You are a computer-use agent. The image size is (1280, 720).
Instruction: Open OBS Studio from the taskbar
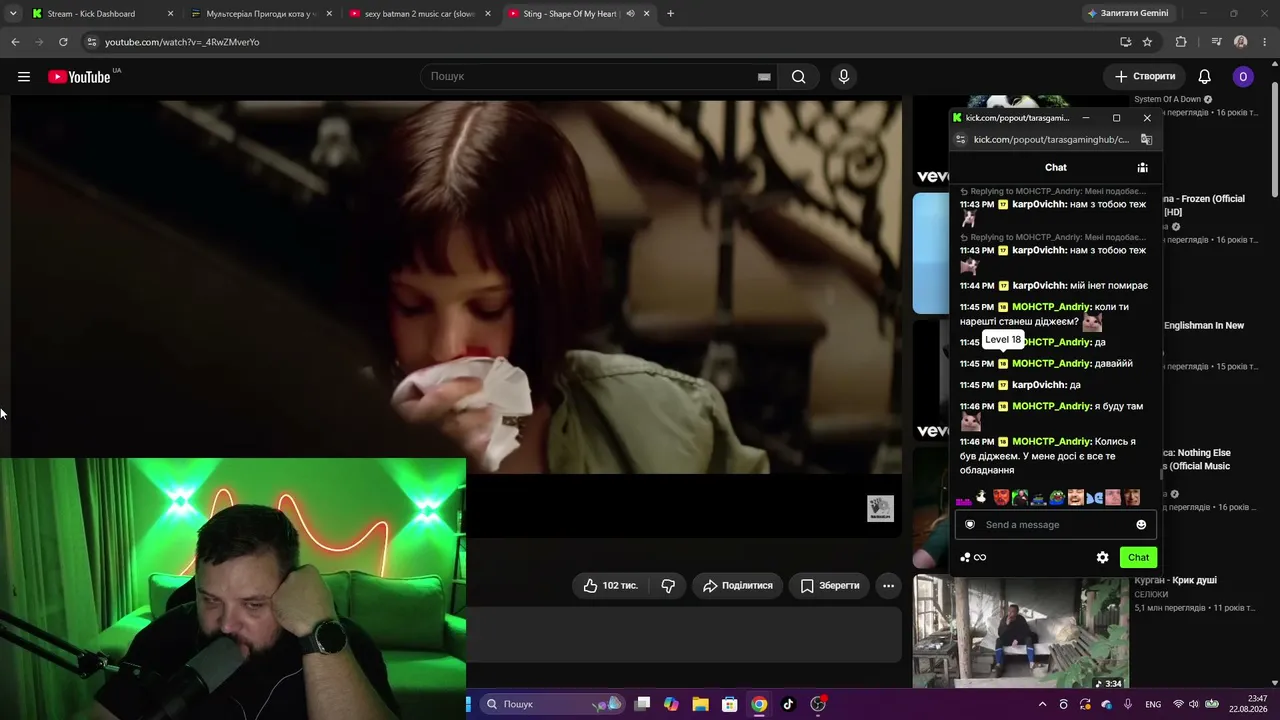coord(818,704)
